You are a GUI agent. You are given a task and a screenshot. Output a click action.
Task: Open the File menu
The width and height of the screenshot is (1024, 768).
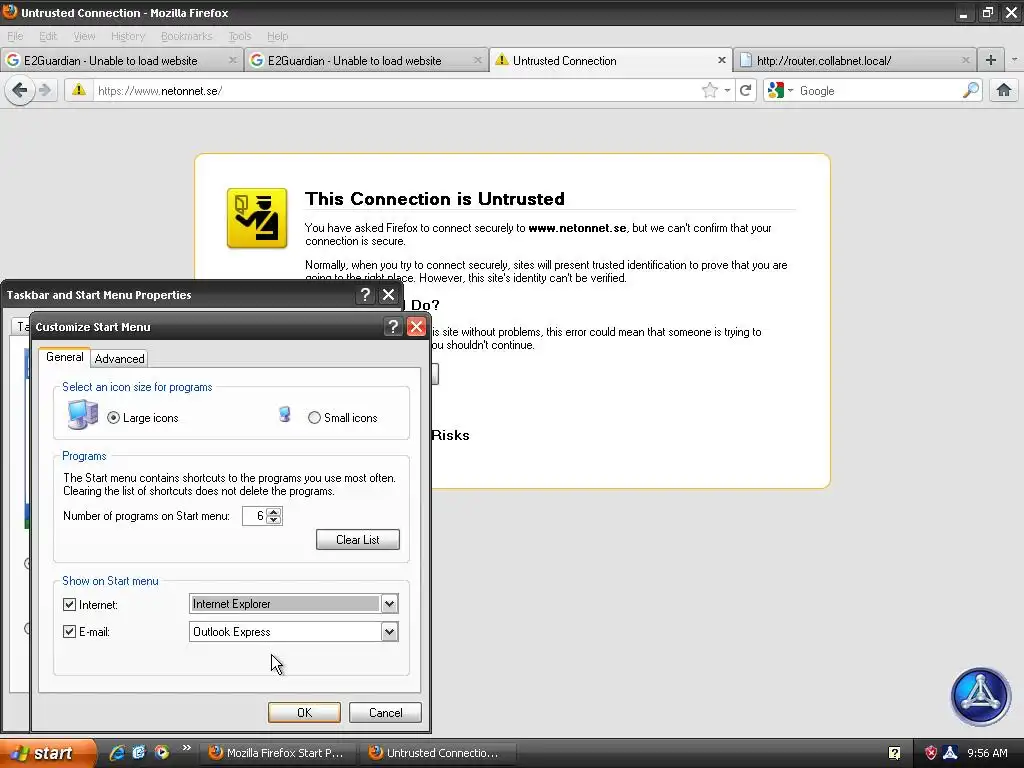point(15,36)
